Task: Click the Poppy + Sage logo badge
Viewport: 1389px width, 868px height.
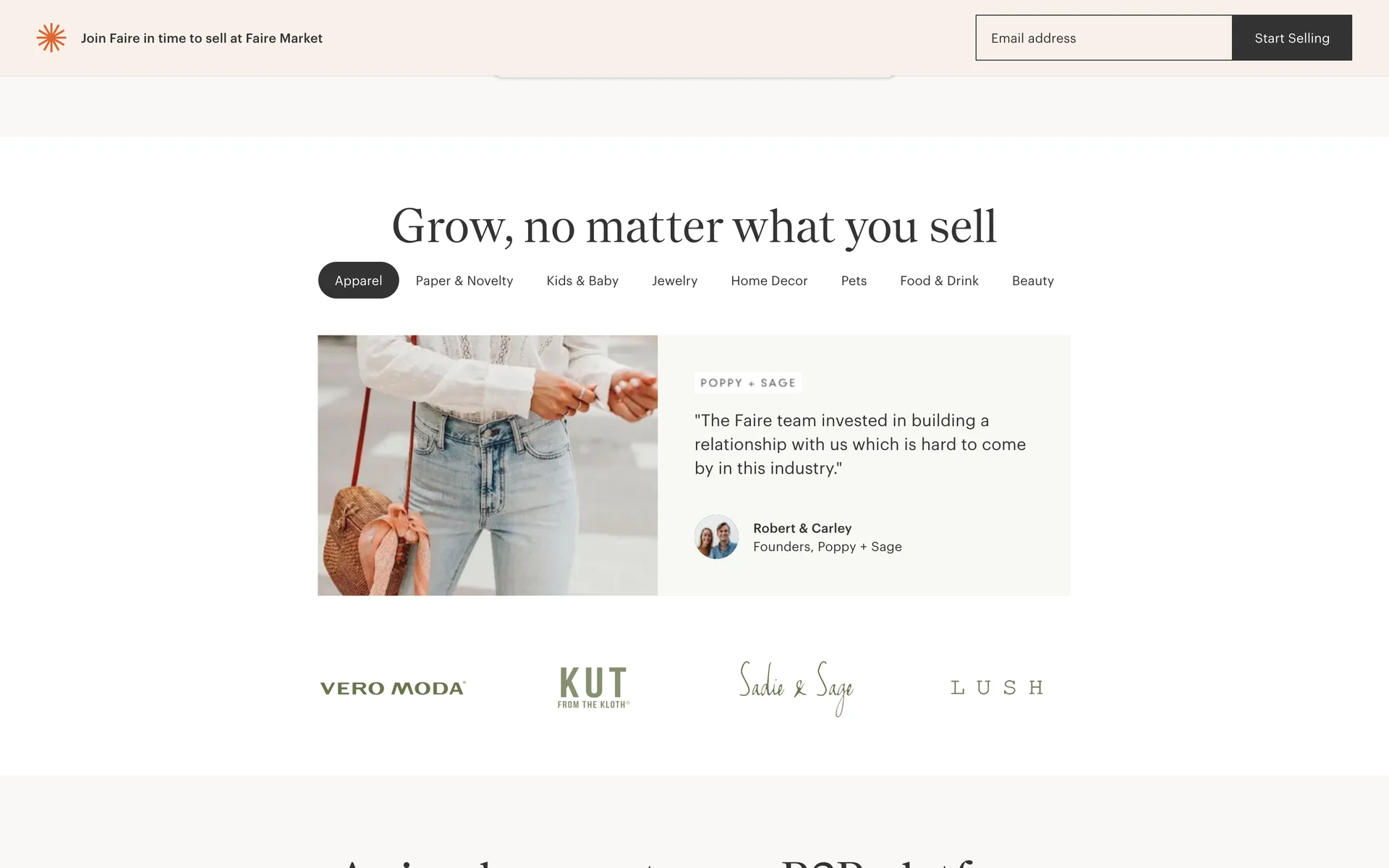Action: coord(747,383)
